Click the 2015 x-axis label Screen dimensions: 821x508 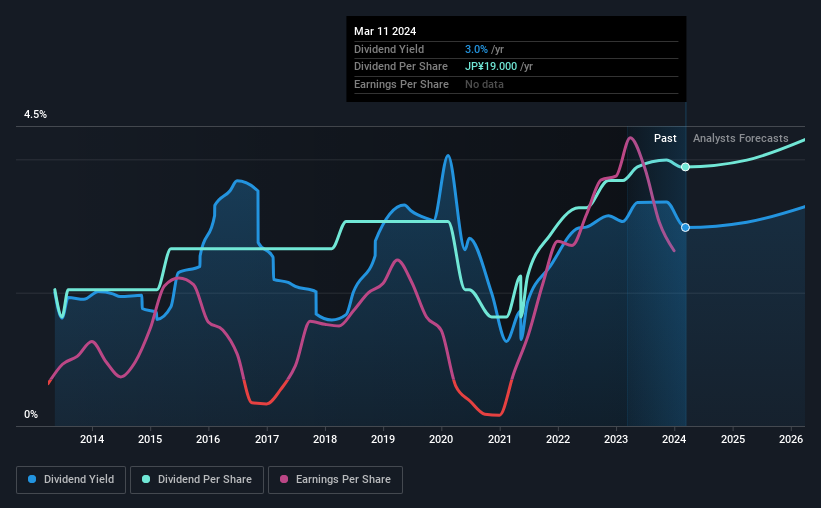(150, 439)
